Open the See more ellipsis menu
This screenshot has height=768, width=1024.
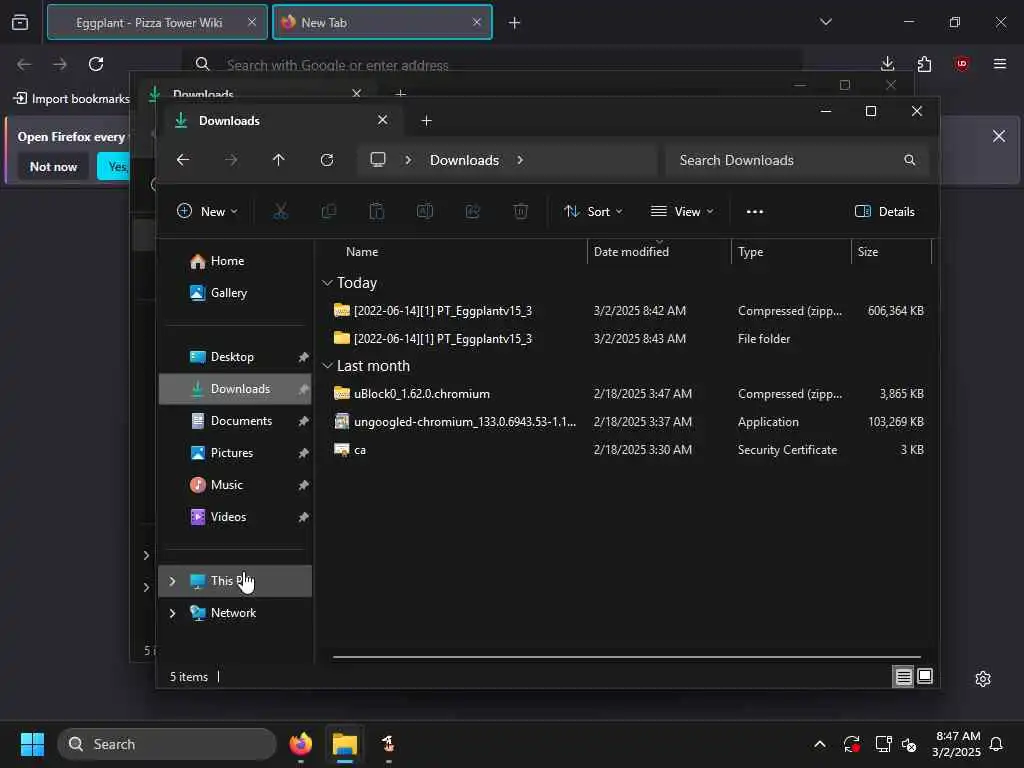point(754,212)
